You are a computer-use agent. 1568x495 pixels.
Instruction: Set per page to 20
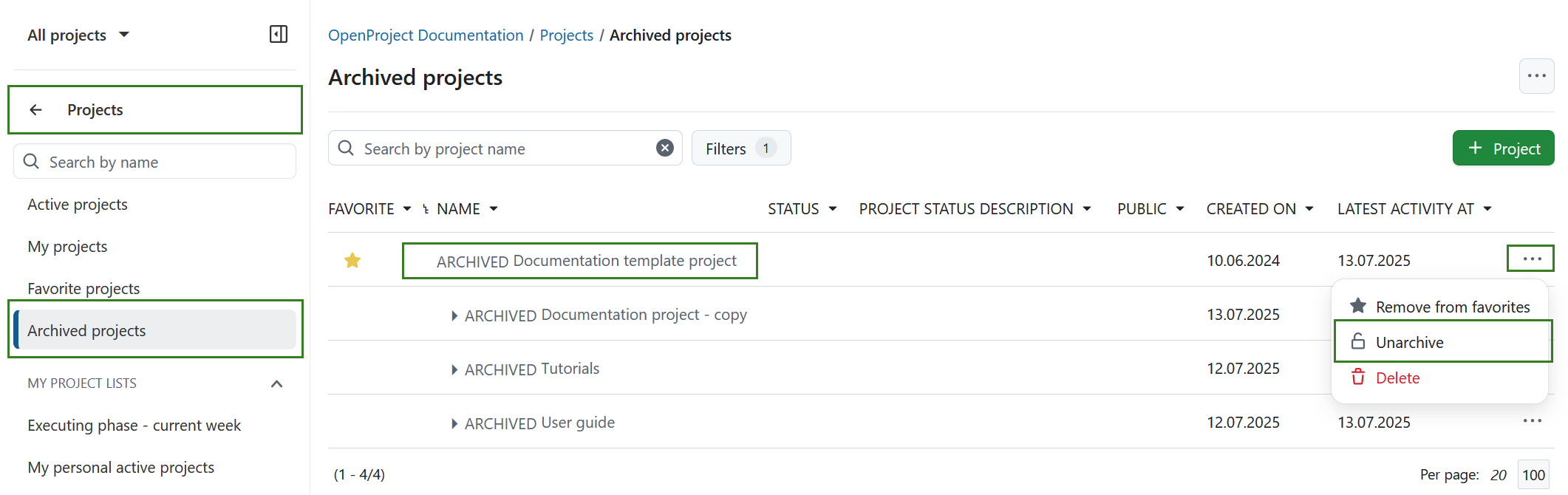click(1499, 474)
